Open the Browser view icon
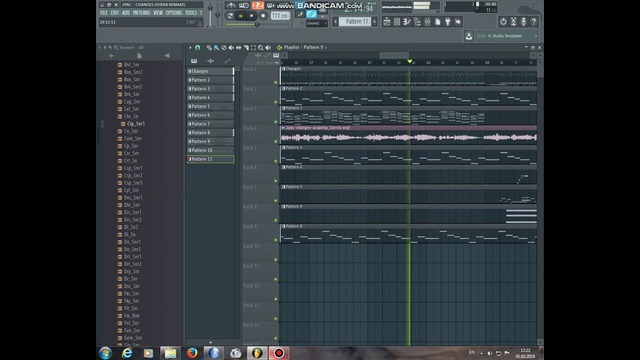 coord(417,22)
